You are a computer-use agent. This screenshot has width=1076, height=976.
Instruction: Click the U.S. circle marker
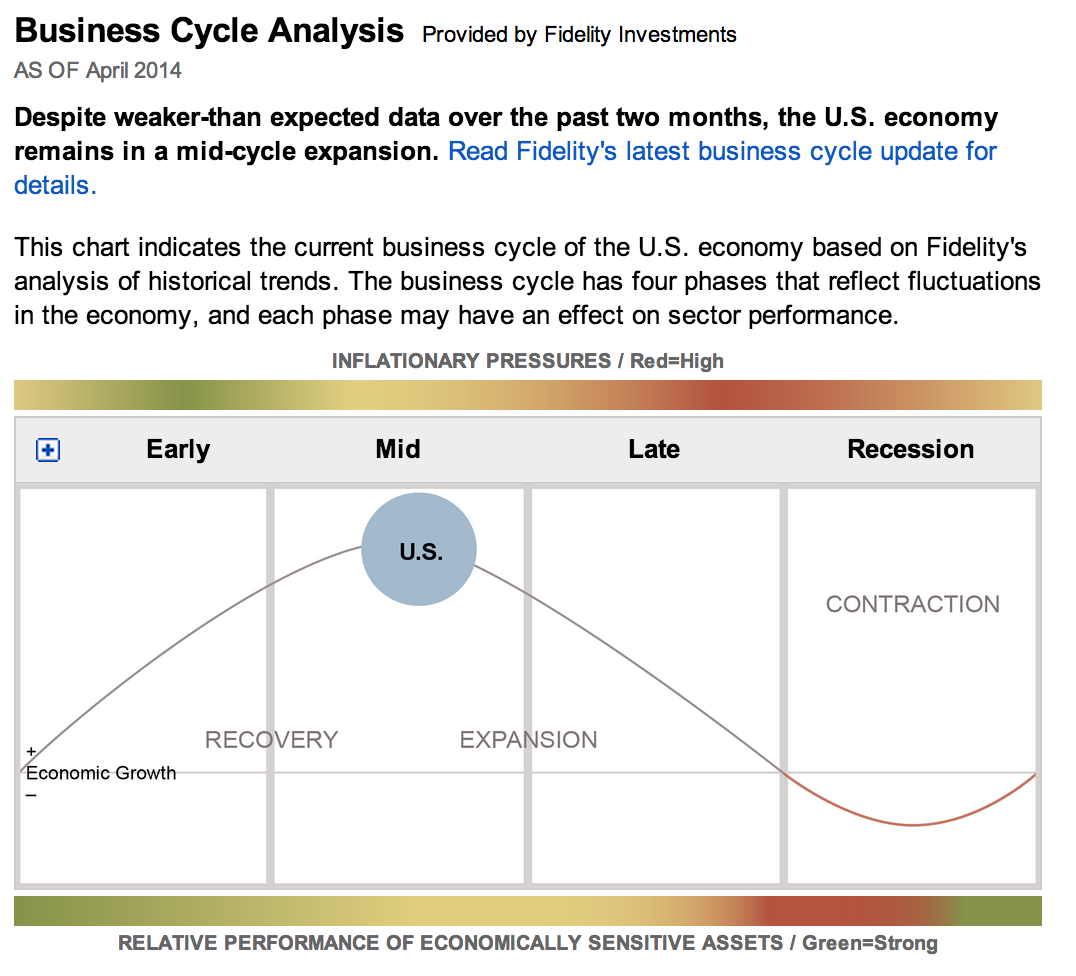tap(419, 549)
